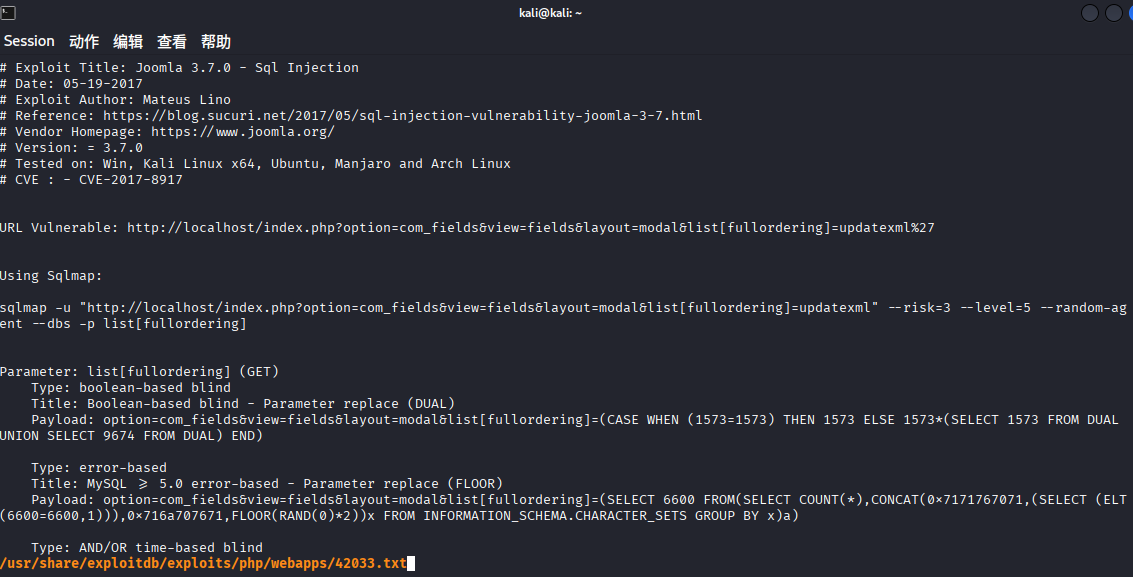Screen dimensions: 1133x577
Task: Click the www.joomla.org vendor URL
Action: click(243, 131)
